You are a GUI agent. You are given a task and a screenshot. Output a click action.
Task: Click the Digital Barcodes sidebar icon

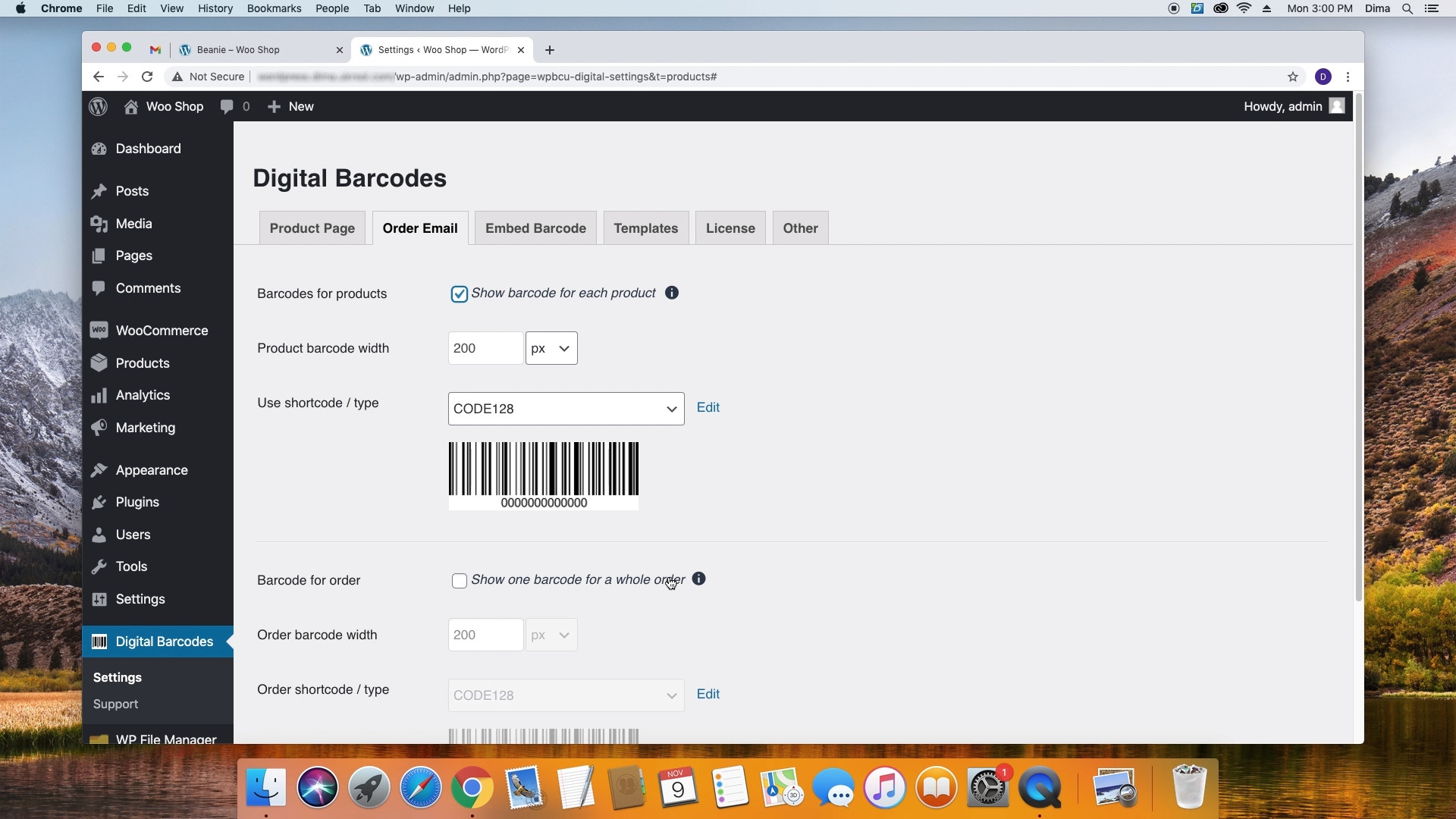point(100,641)
